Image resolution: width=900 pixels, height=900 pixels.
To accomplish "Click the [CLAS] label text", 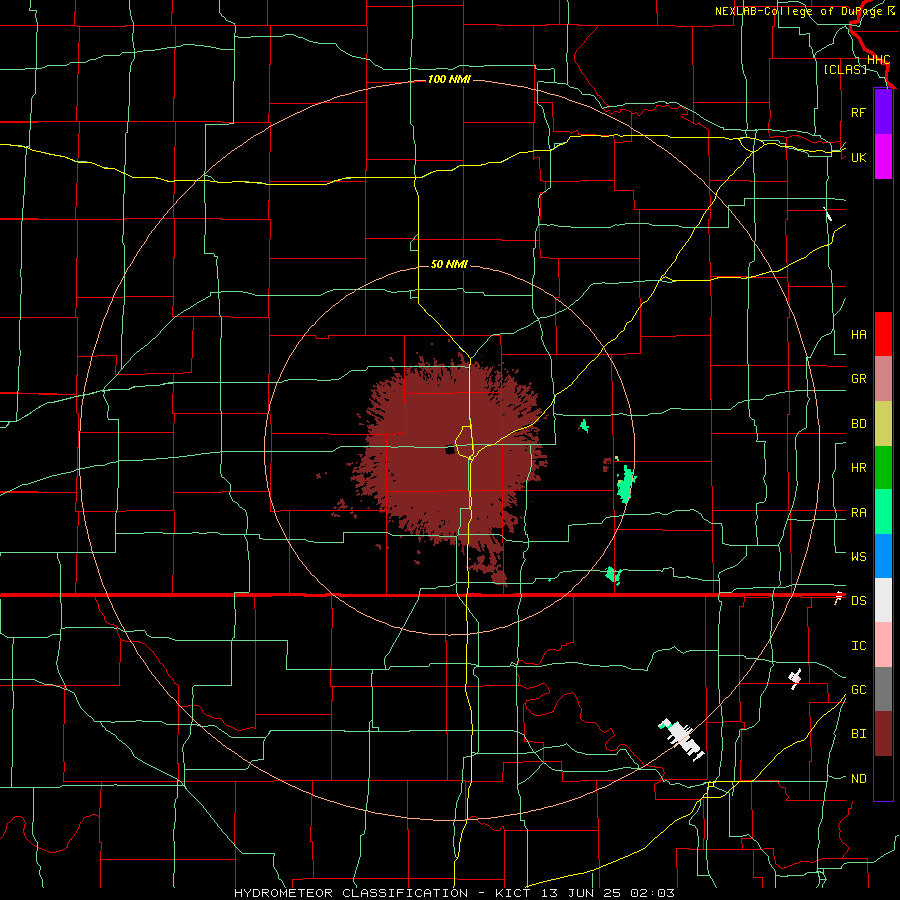I will [845, 69].
